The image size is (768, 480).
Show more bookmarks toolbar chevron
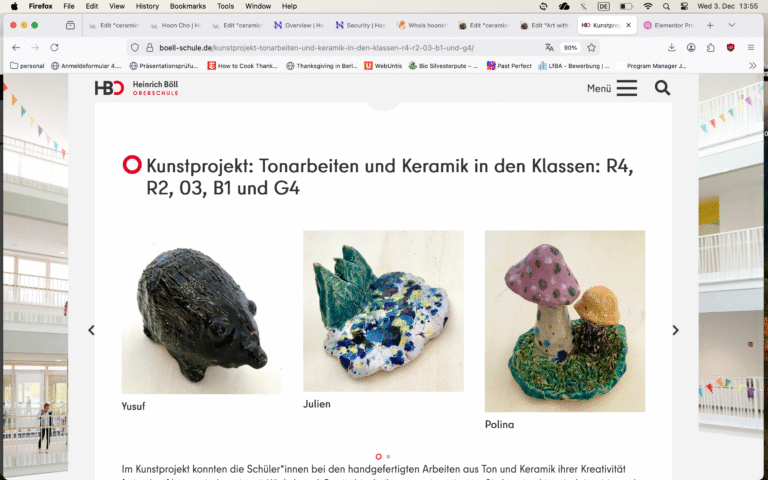[753, 66]
